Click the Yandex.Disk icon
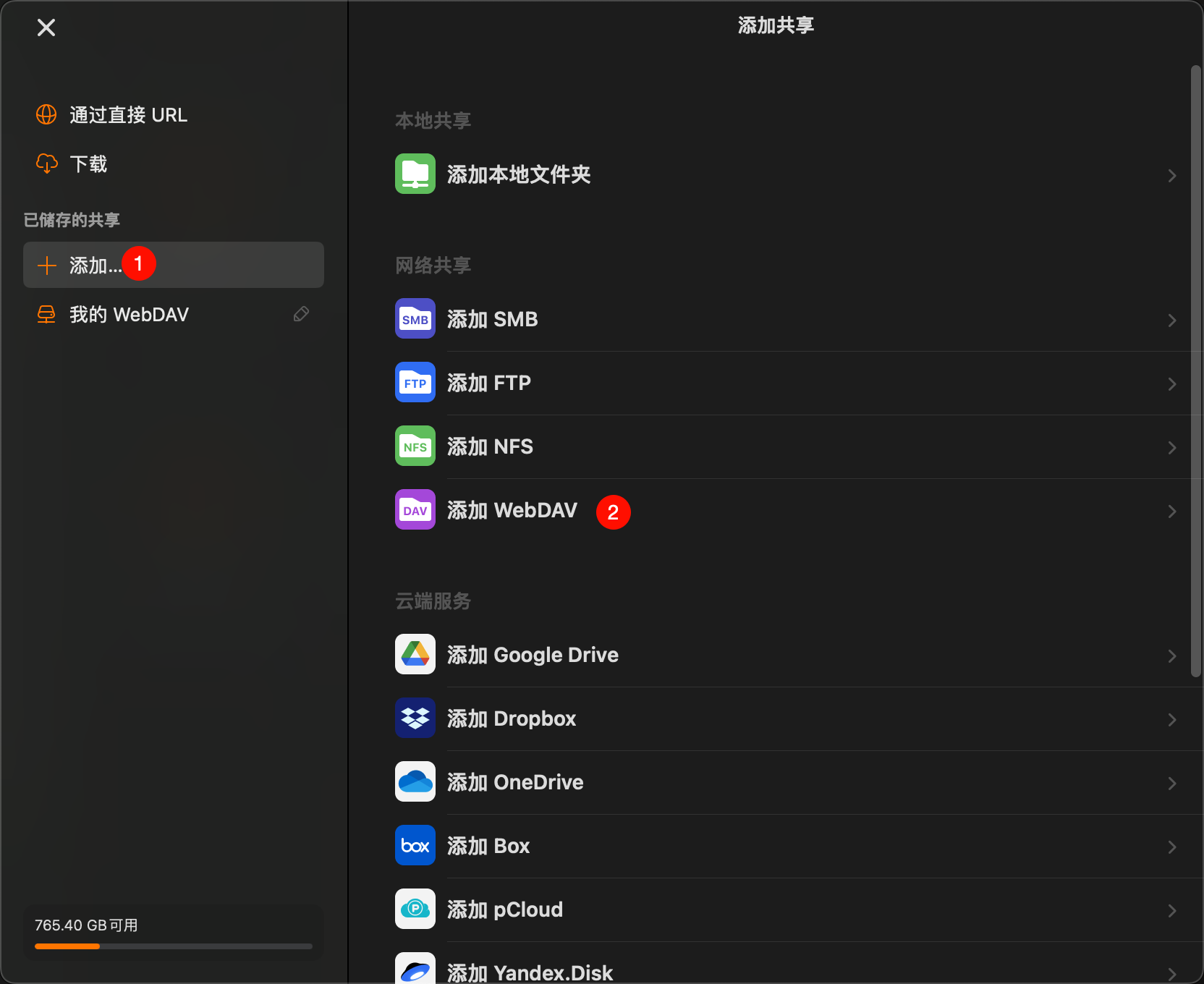Image resolution: width=1204 pixels, height=984 pixels. pos(415,968)
